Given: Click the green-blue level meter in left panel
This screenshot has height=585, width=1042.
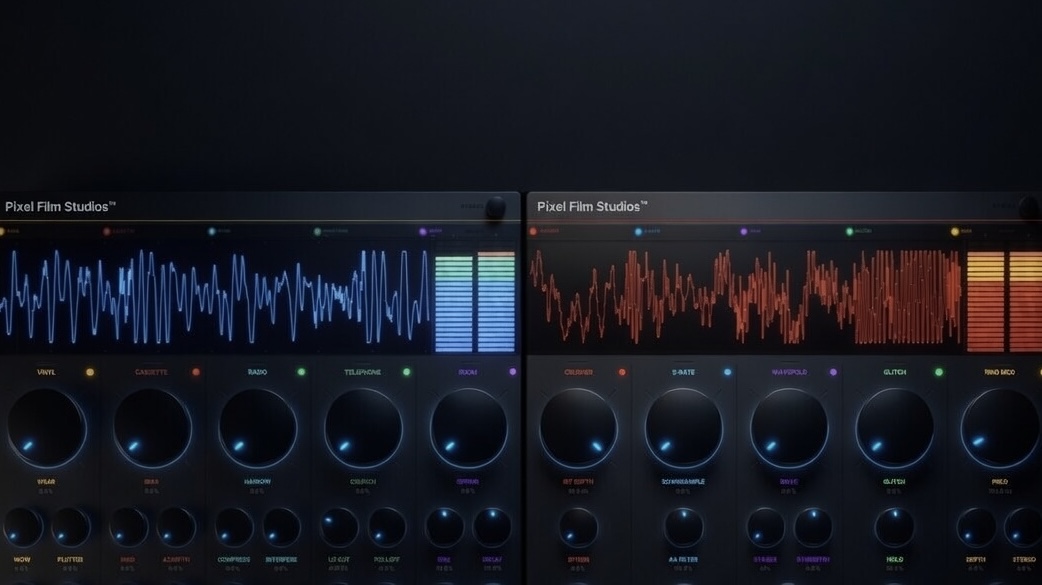Looking at the screenshot, I should click(x=475, y=301).
